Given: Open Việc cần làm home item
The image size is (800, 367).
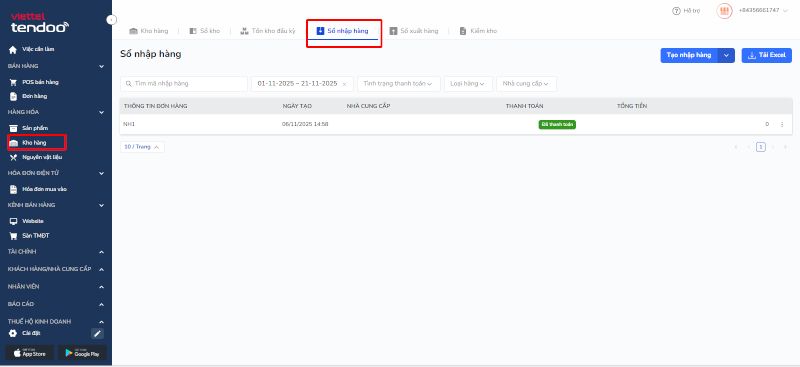Looking at the screenshot, I should click(x=32, y=50).
